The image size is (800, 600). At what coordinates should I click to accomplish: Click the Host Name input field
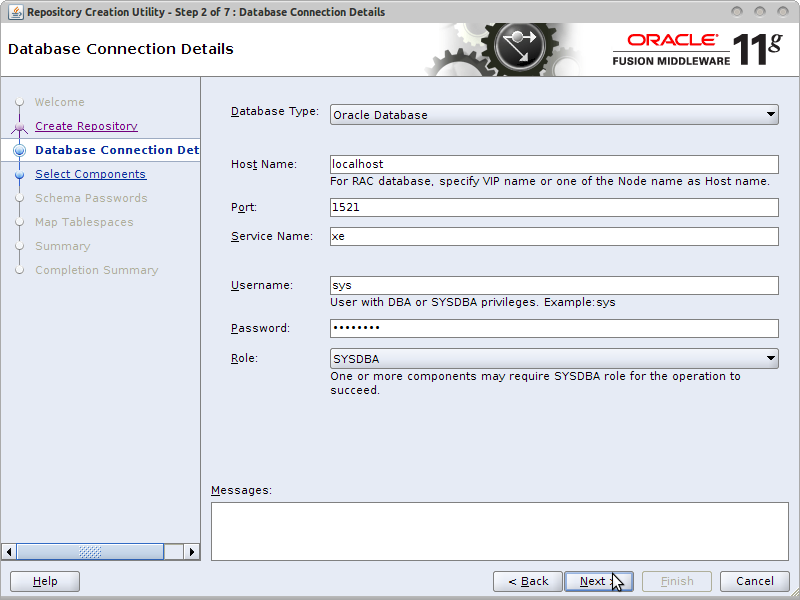[x=554, y=164]
